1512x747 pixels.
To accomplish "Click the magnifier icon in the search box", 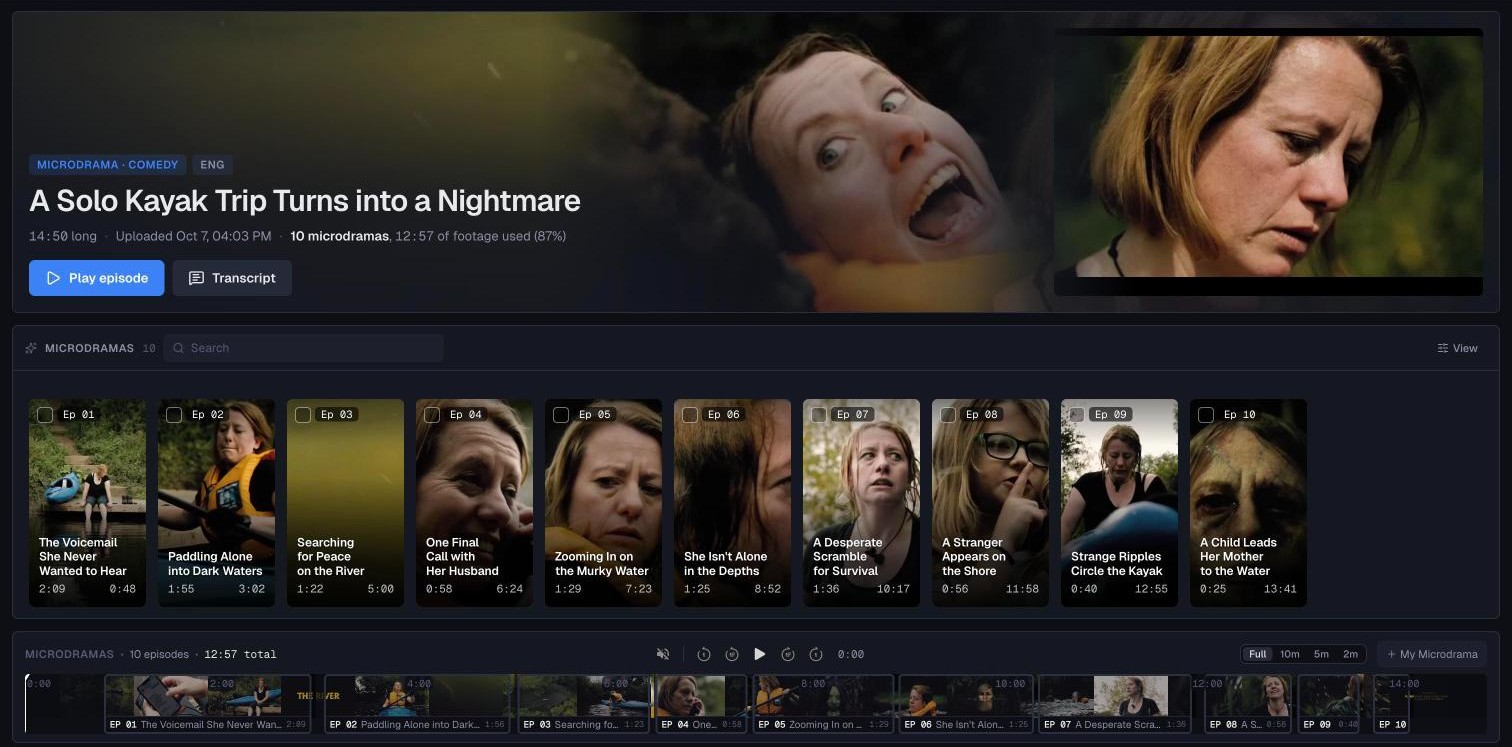I will (178, 348).
